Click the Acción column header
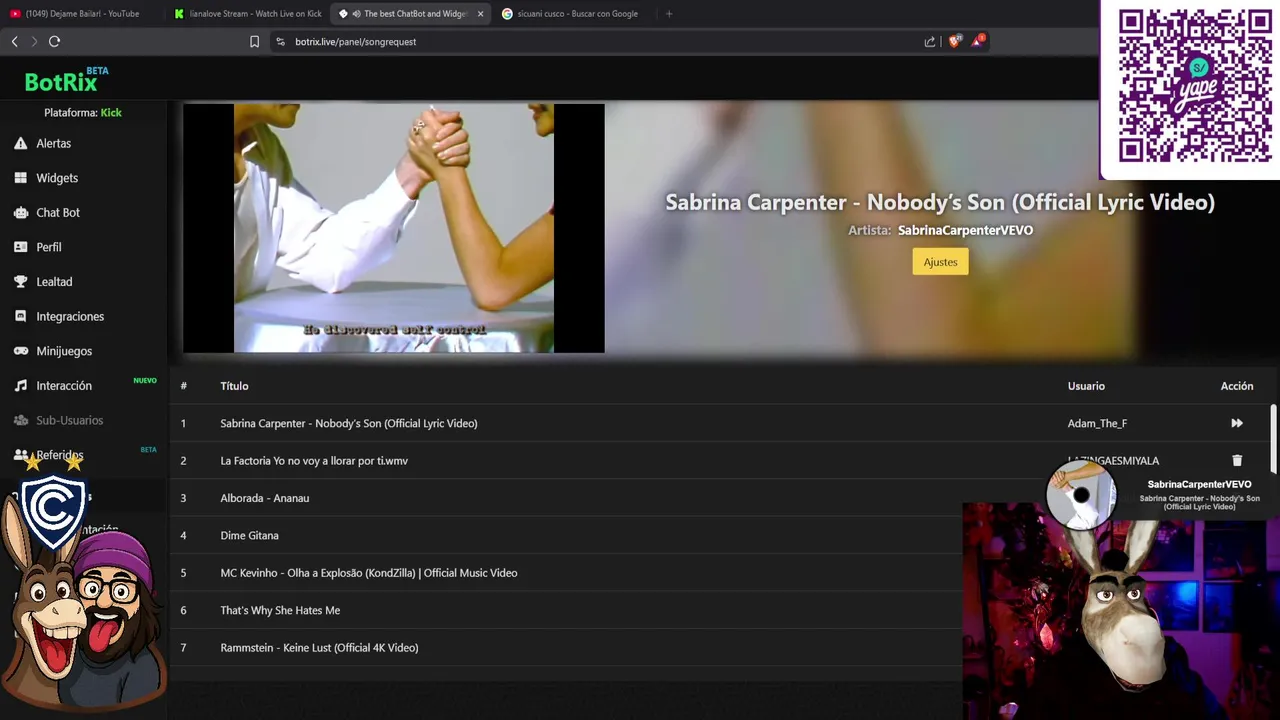Screen dimensions: 1280x720 tap(1237, 386)
